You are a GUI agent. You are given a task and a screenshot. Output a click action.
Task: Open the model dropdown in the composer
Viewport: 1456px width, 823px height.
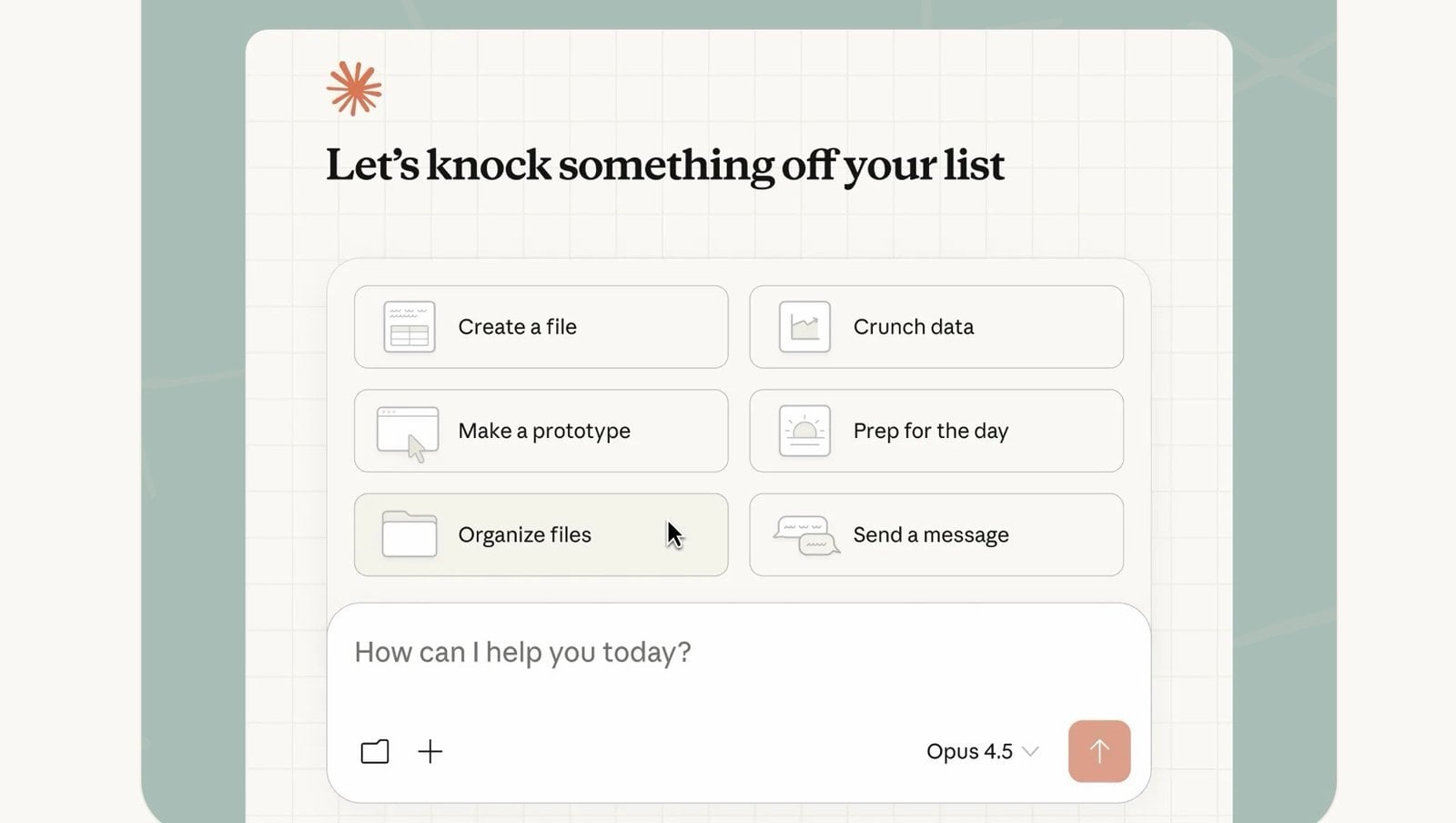[981, 751]
